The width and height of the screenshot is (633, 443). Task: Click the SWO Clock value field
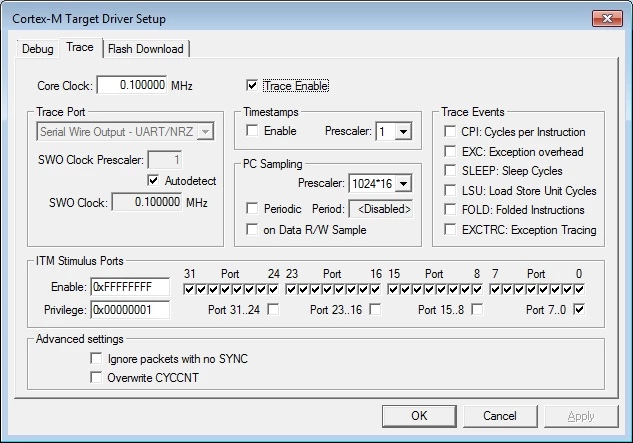(x=147, y=202)
